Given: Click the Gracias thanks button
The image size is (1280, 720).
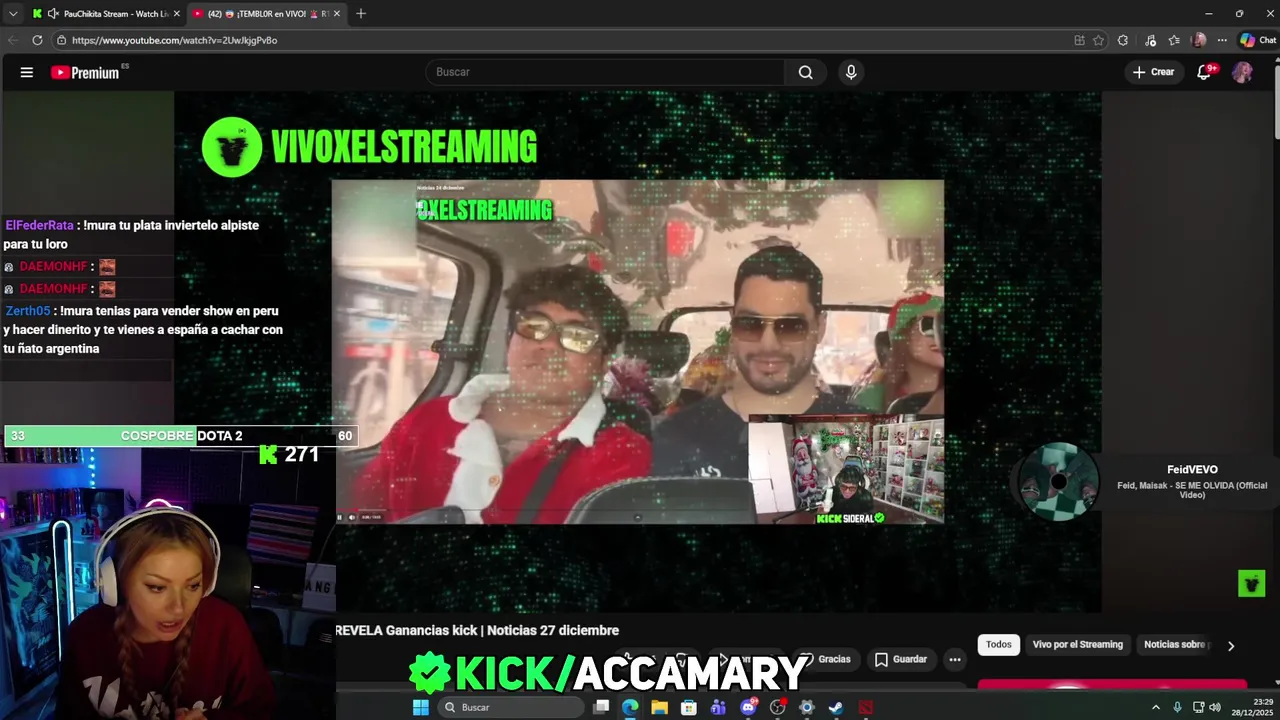Looking at the screenshot, I should coord(826,659).
